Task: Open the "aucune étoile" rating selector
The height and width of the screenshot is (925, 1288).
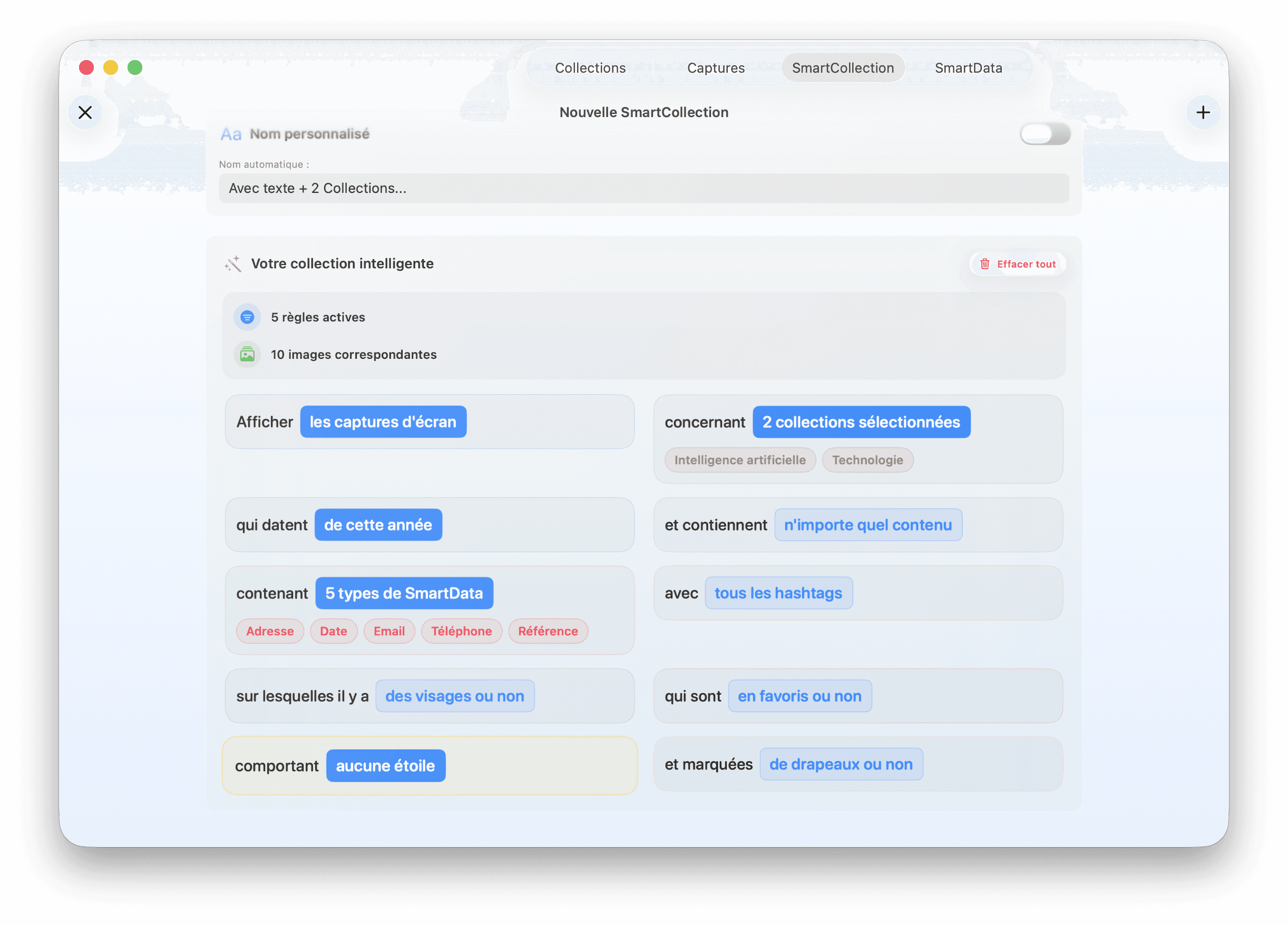Action: (385, 765)
